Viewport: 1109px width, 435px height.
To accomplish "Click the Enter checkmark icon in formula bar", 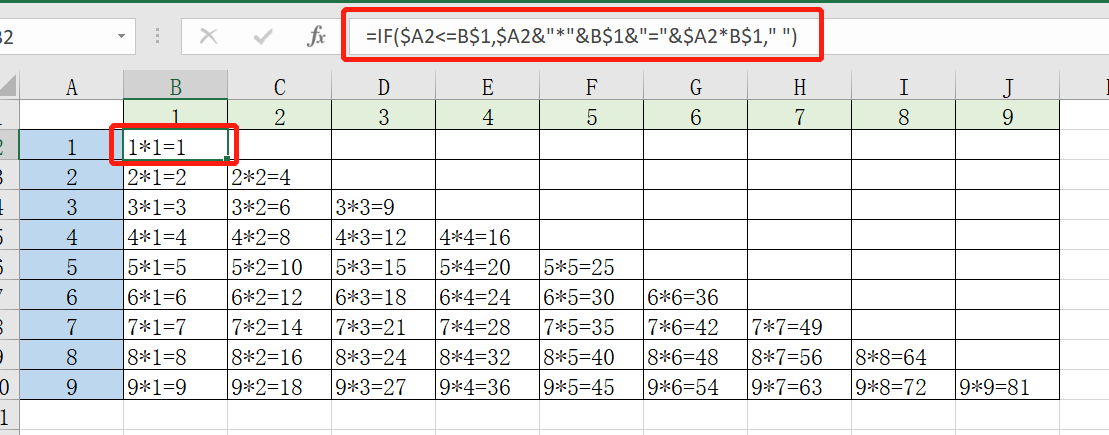I will point(263,37).
